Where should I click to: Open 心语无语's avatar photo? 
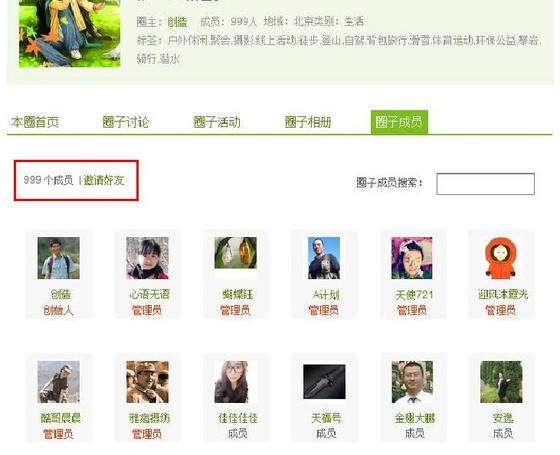click(147, 258)
